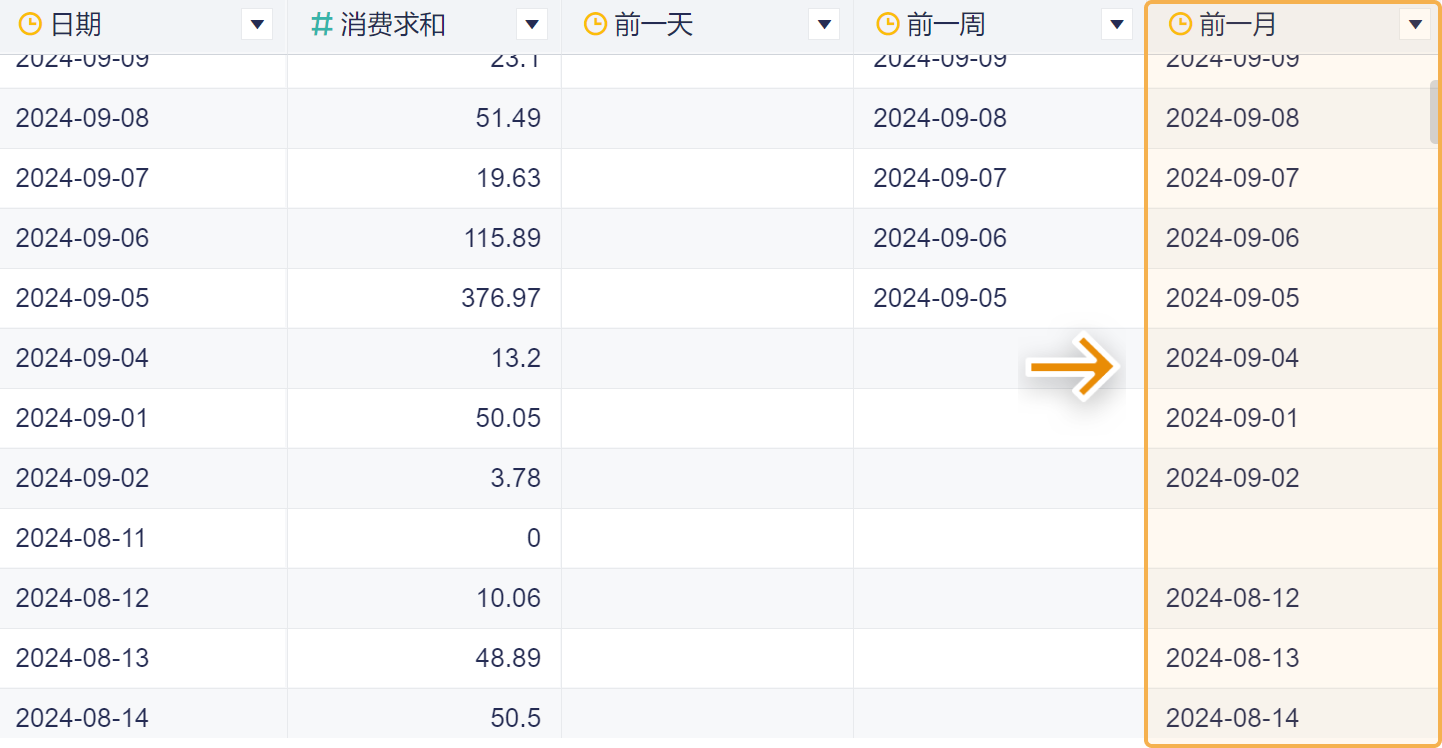Screen dimensions: 1442x748
Task: Select 2024-09-07 in the 前一月 column
Action: click(x=1233, y=178)
